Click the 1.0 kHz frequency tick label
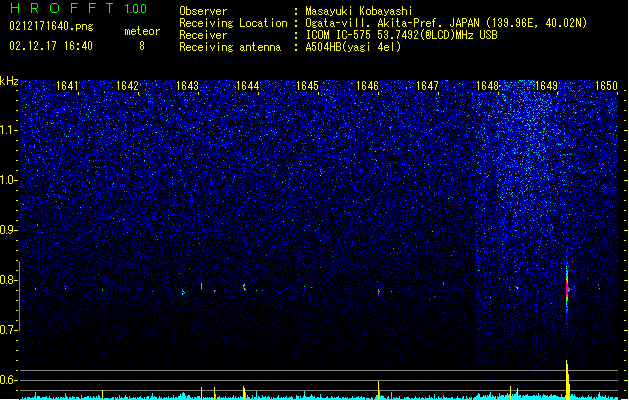The image size is (629, 400). point(8,180)
